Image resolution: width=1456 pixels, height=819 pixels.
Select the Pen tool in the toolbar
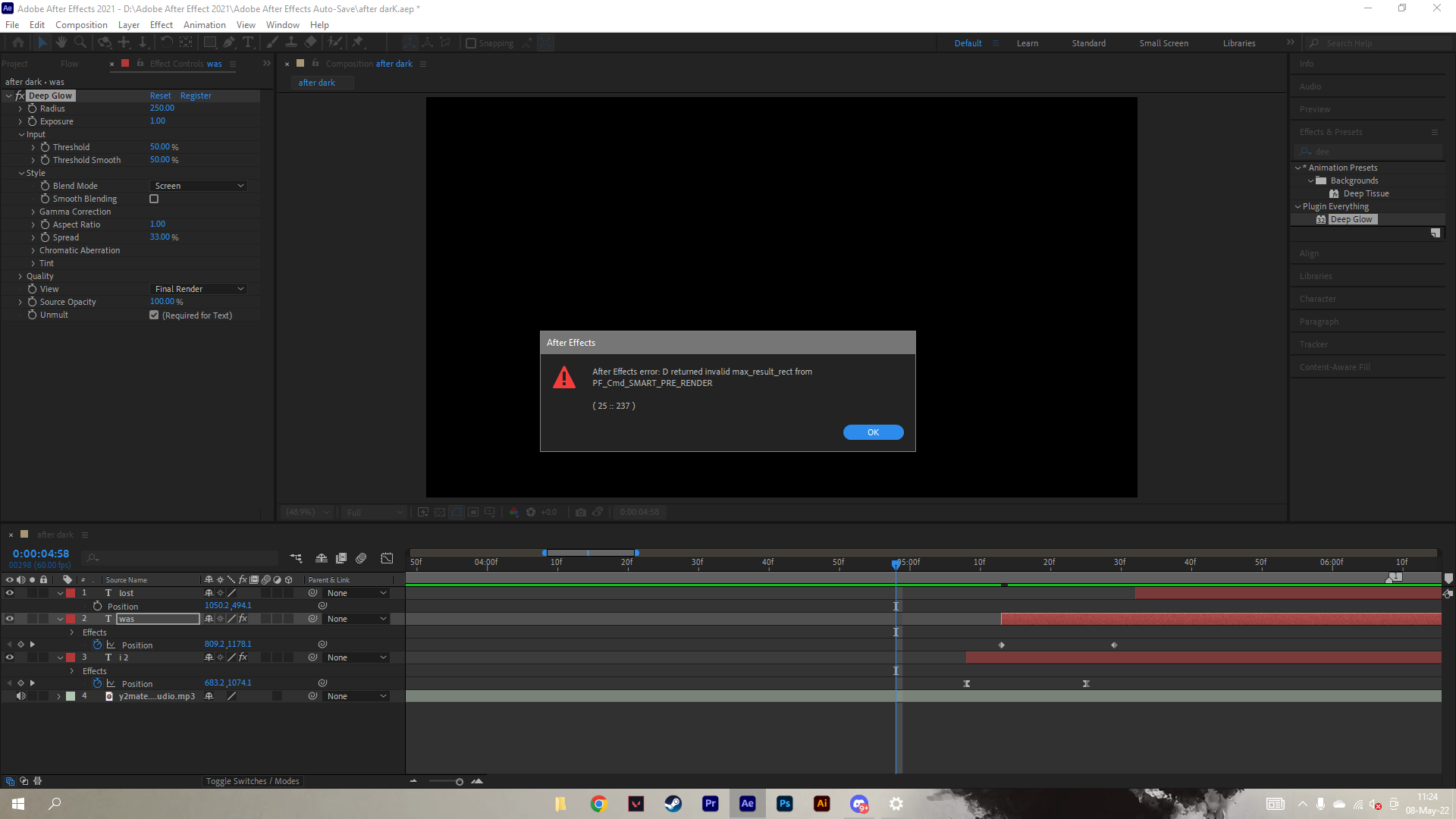[229, 42]
